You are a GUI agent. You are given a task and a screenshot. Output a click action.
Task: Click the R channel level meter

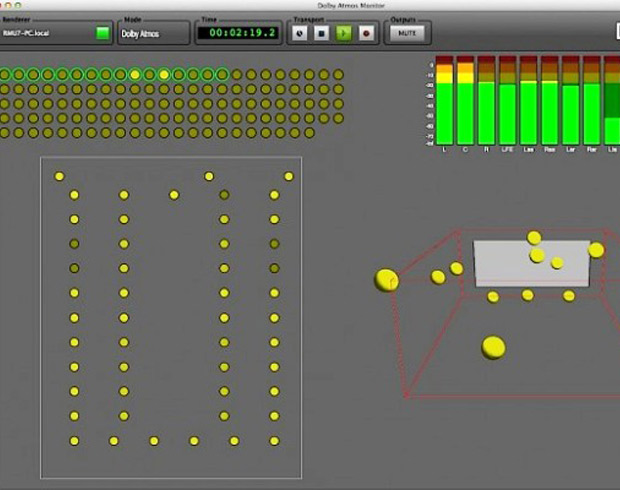click(x=486, y=100)
